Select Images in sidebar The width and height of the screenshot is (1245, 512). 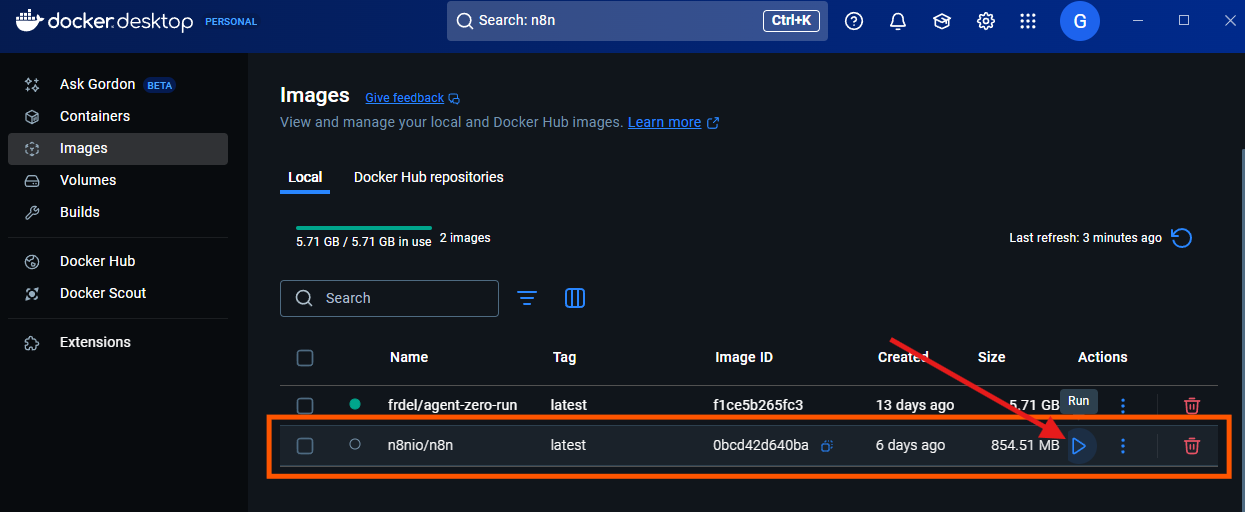point(118,149)
